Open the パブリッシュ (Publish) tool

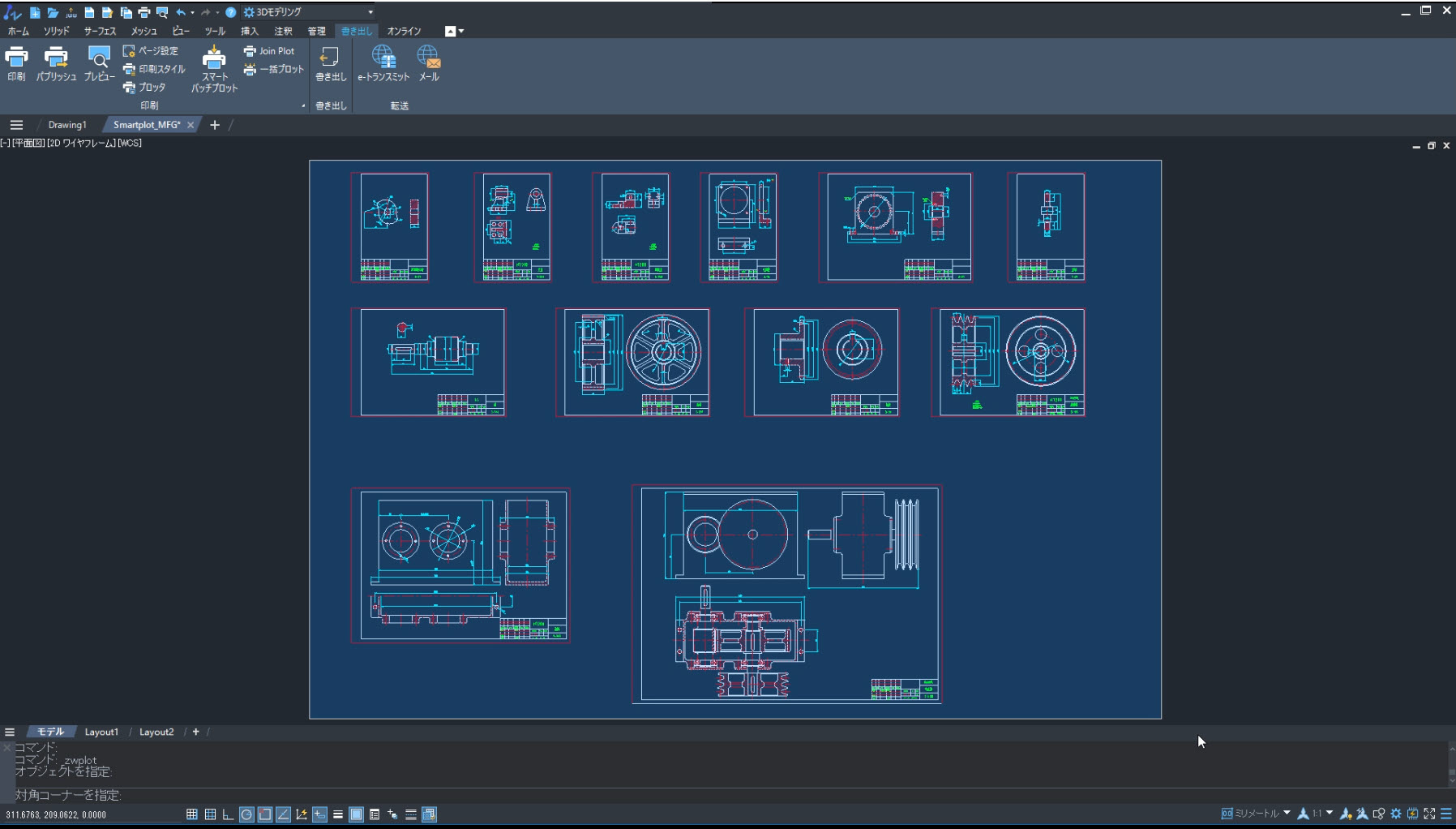pos(56,64)
